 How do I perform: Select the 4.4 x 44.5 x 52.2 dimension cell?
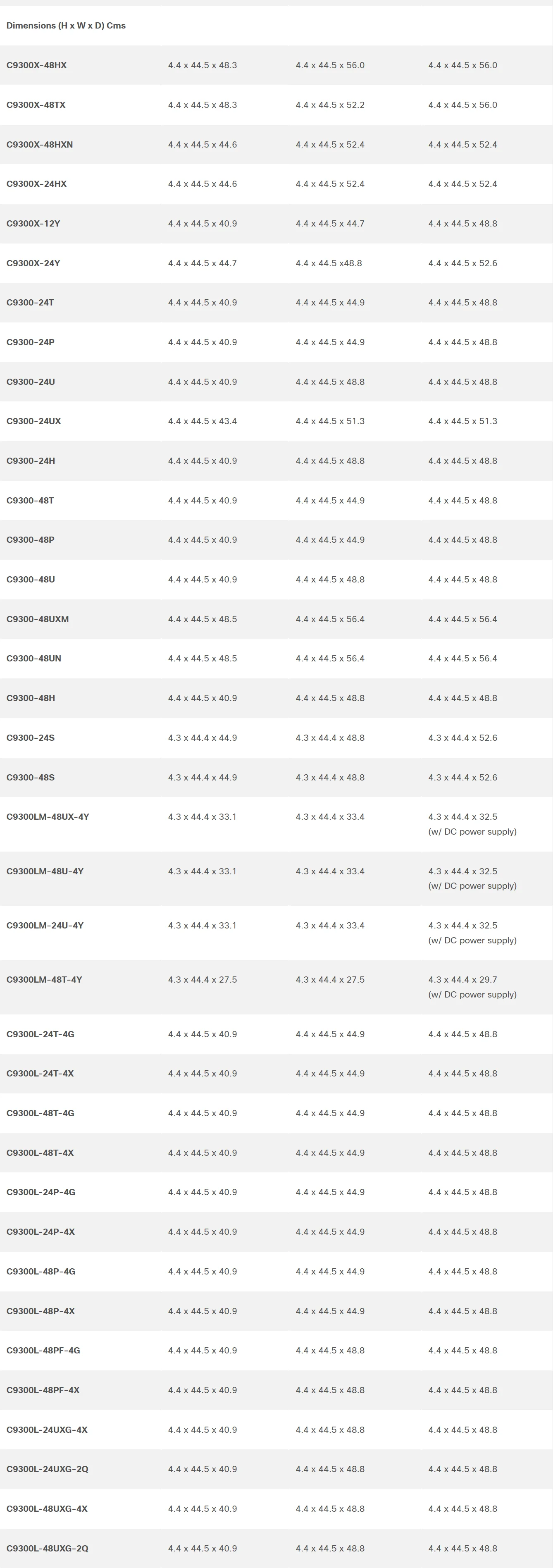pyautogui.click(x=330, y=105)
